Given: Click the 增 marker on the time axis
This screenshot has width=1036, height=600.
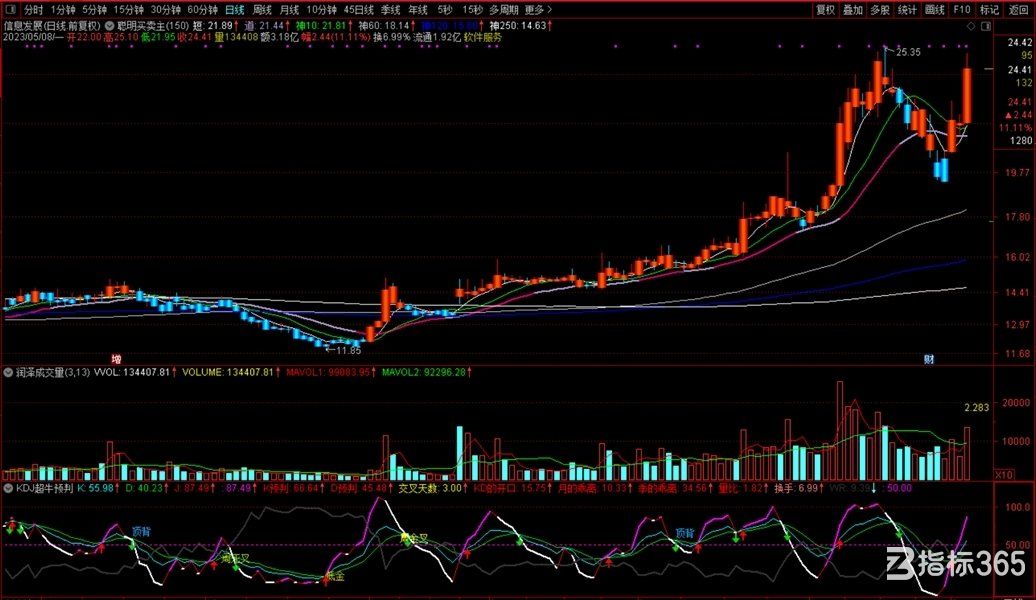Looking at the screenshot, I should 116,359.
